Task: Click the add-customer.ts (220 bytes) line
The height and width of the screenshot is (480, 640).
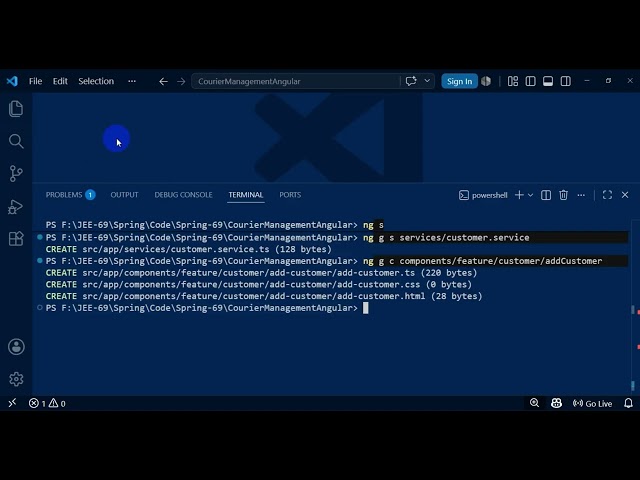Action: pyautogui.click(x=261, y=273)
